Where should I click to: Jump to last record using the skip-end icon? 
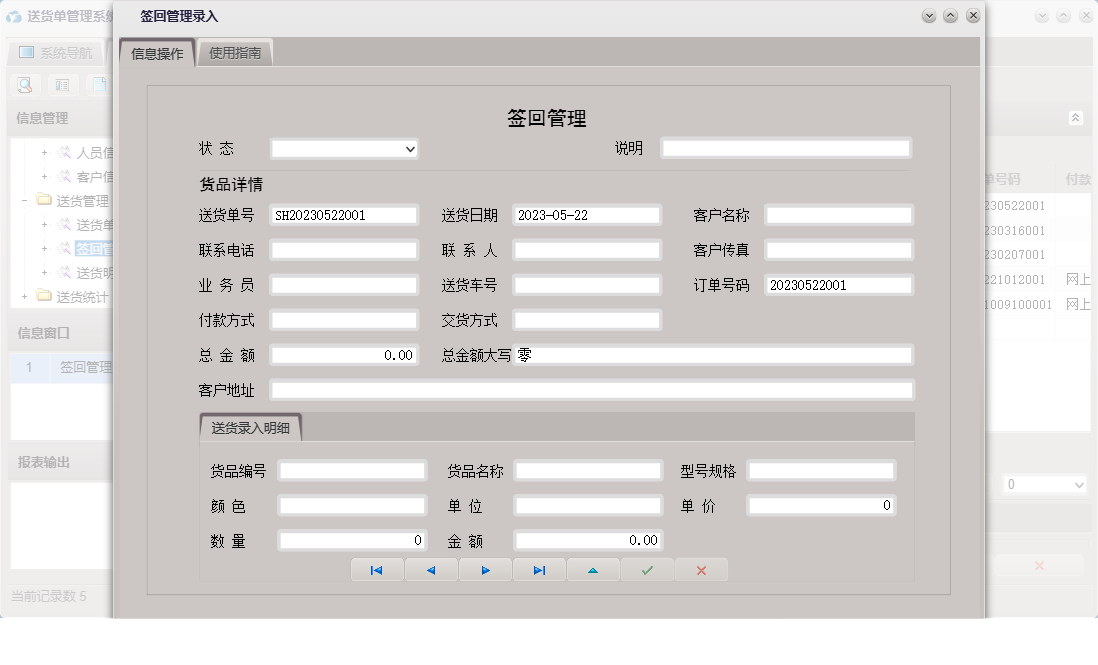(539, 569)
